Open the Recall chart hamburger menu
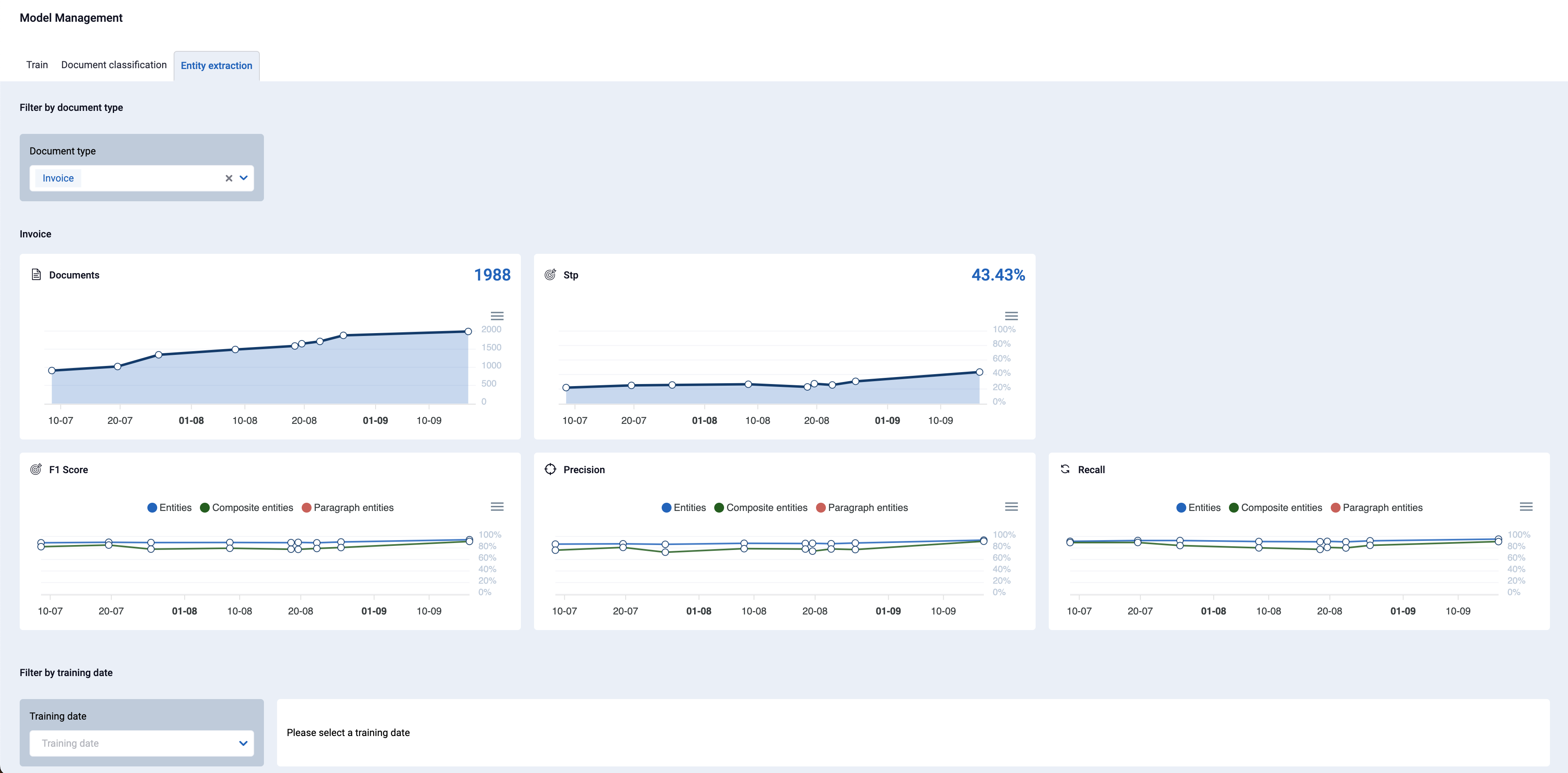The width and height of the screenshot is (1568, 773). tap(1525, 506)
